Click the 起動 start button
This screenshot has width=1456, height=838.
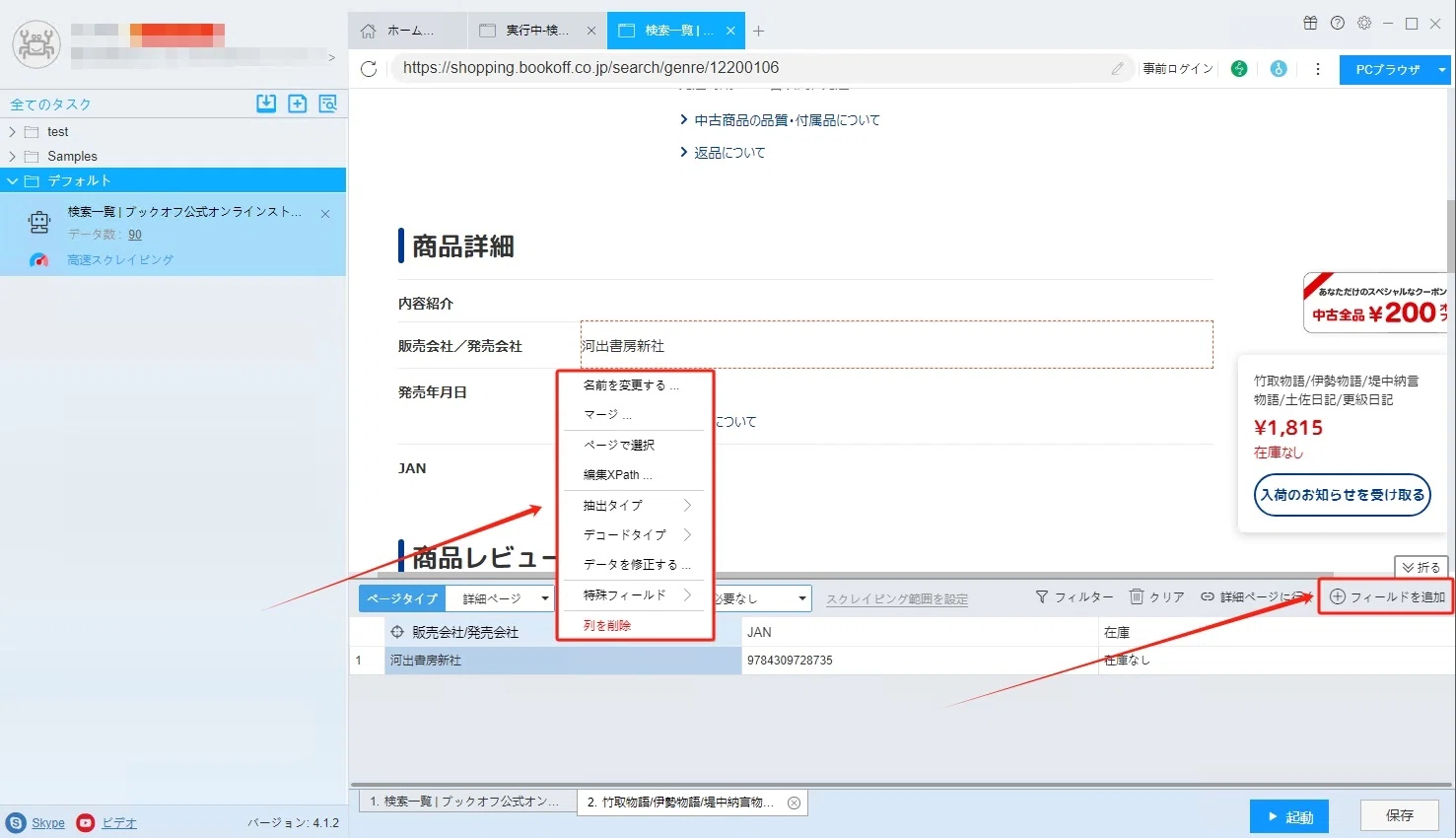point(1289,816)
